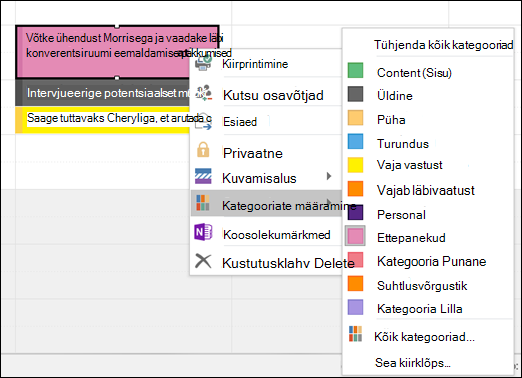Screen dimensions: 522x378
Task: Click the Kutsu osavõtjad people icon
Action: 204,93
